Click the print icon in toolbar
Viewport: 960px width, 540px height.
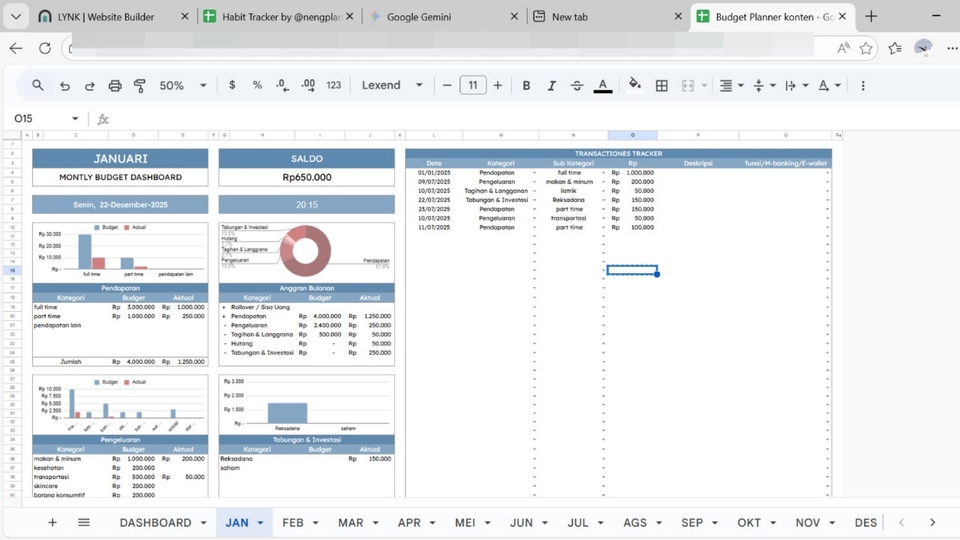(x=115, y=86)
